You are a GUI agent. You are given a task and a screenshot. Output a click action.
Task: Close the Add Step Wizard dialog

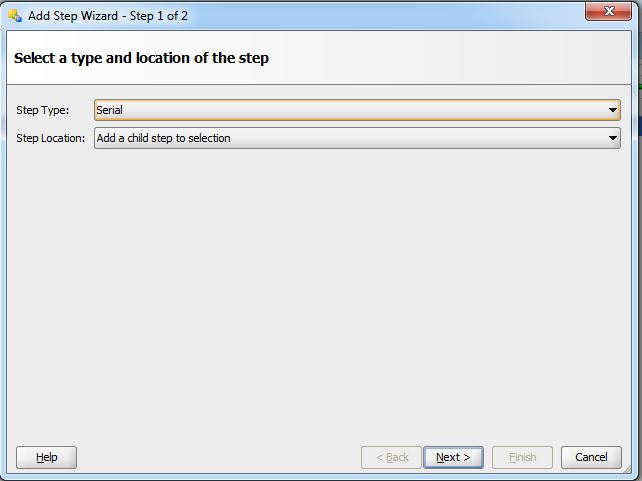coord(608,11)
